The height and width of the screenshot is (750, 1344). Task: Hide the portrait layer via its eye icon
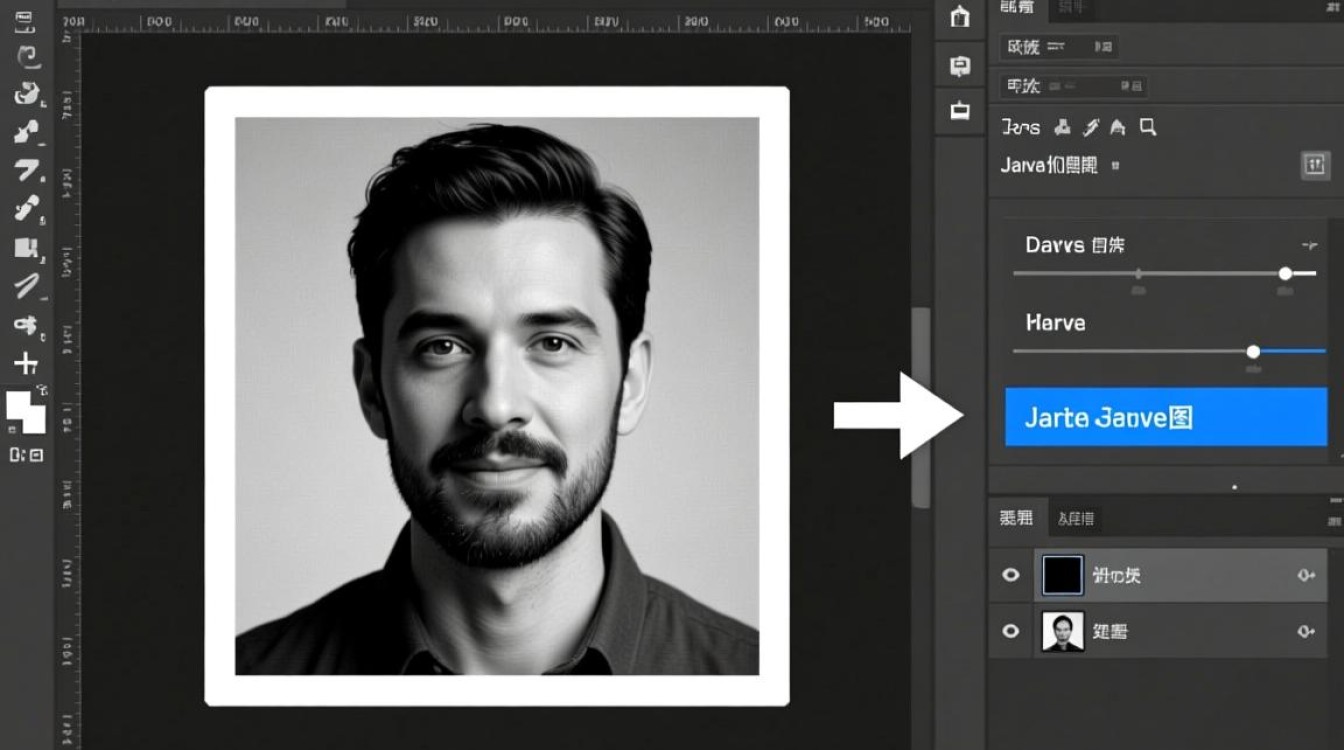pos(1011,631)
